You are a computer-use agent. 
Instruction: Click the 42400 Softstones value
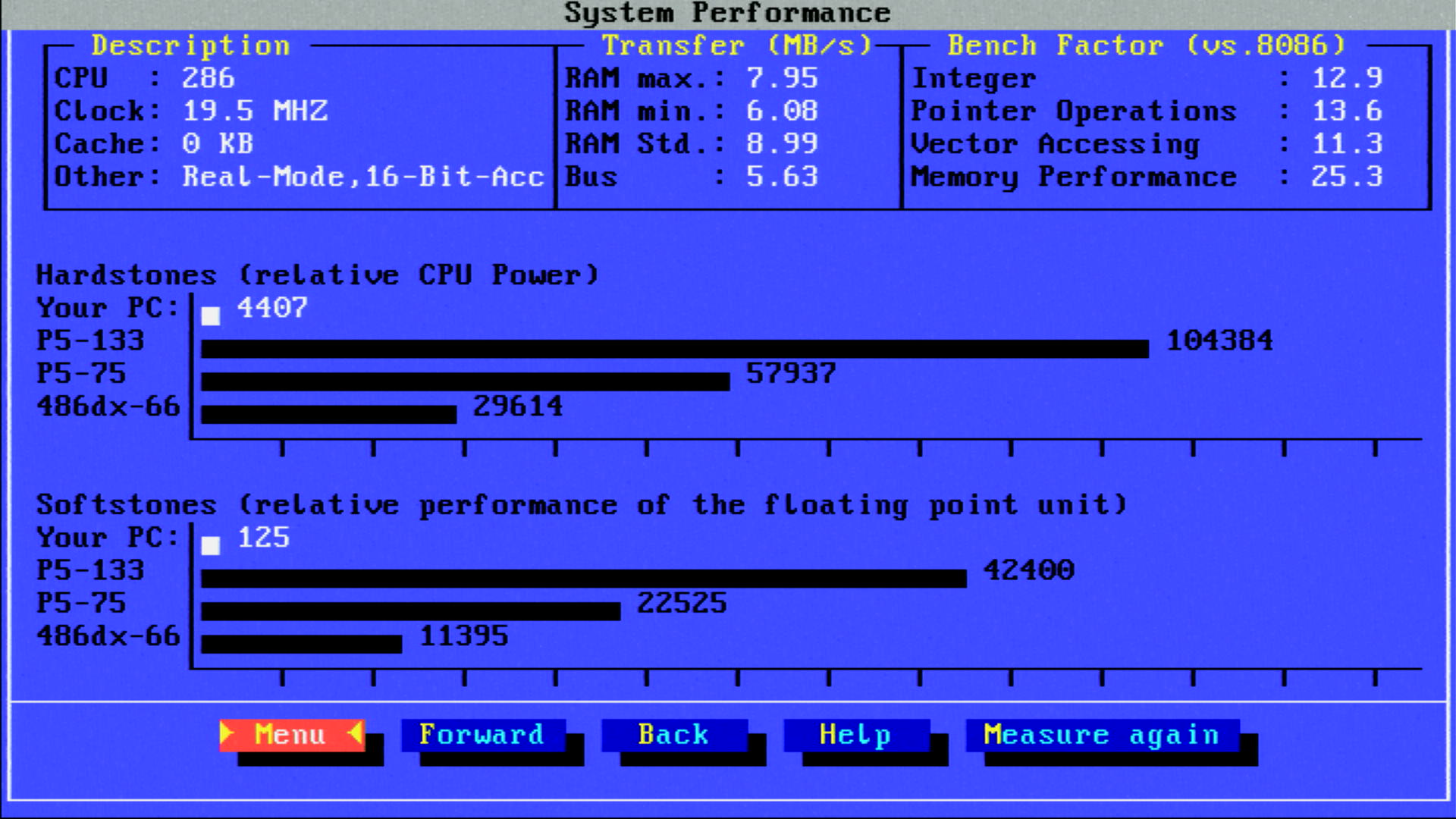click(1029, 570)
